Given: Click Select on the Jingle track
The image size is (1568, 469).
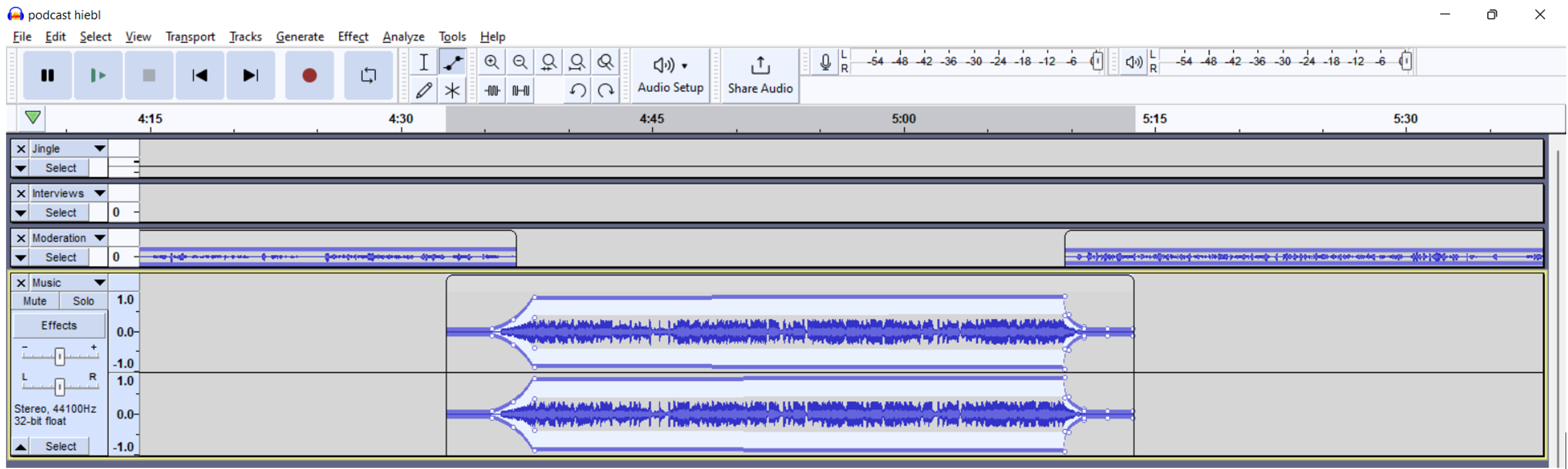Looking at the screenshot, I should (61, 168).
